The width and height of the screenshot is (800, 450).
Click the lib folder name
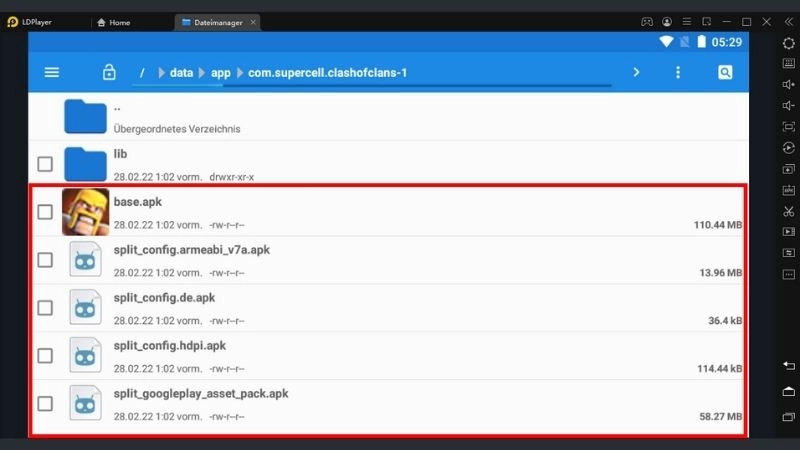120,154
